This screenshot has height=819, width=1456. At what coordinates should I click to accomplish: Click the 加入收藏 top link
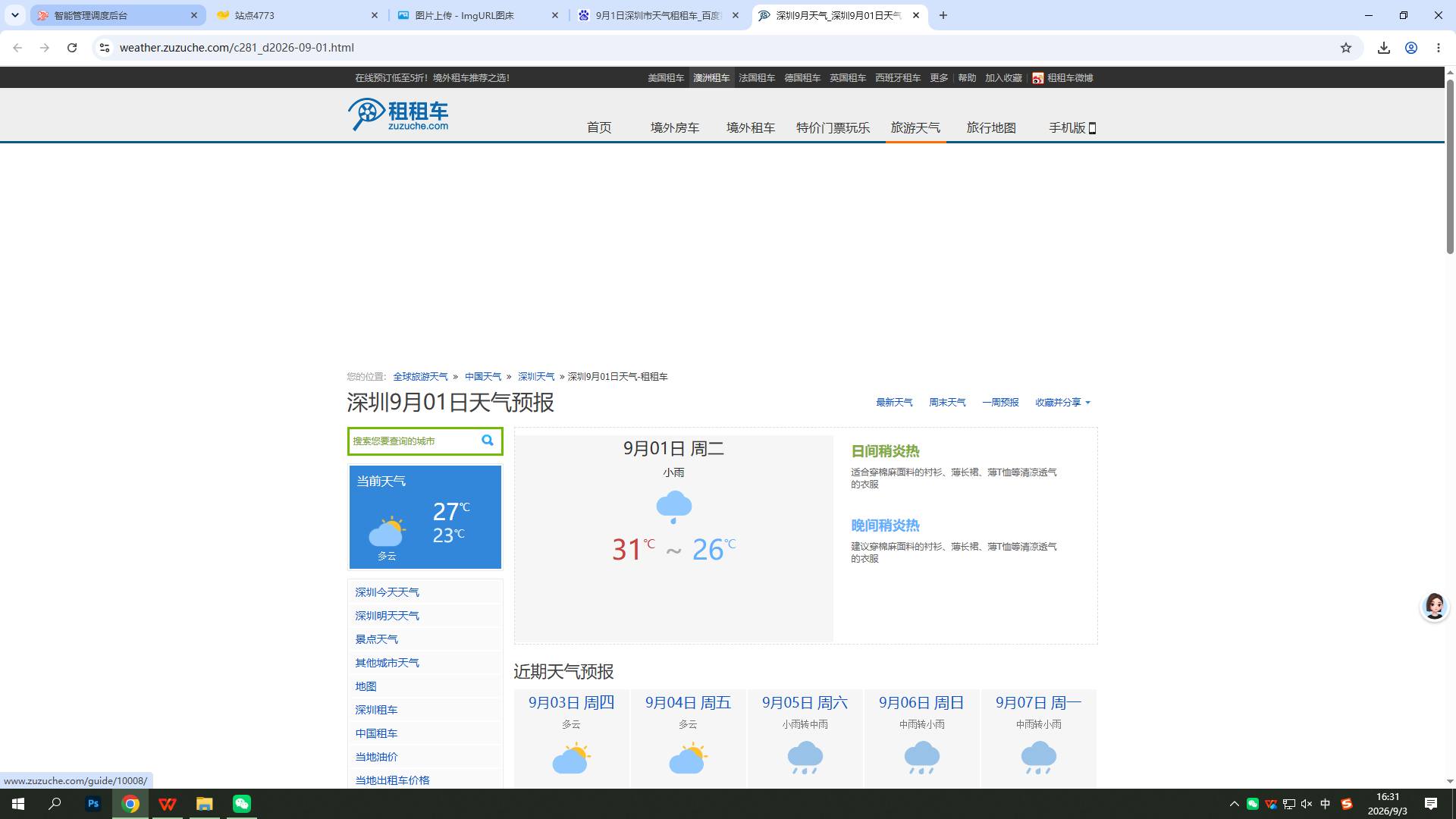click(x=1003, y=78)
